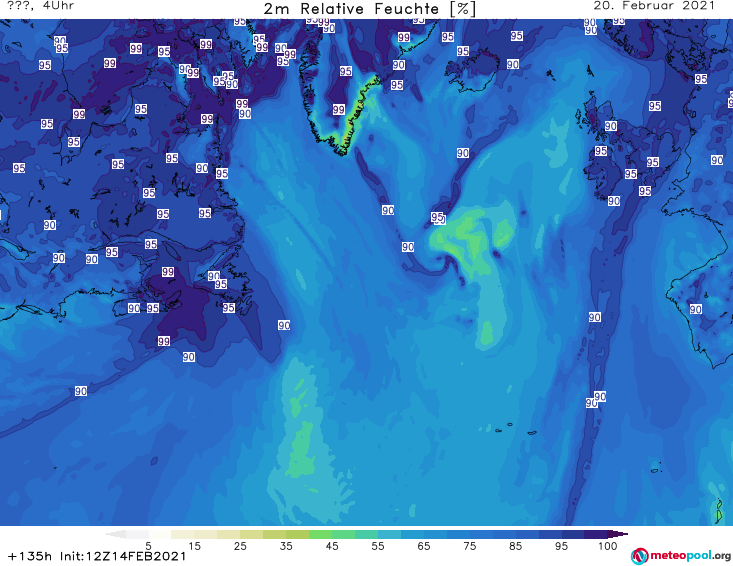The image size is (733, 566).
Task: Click the red circular meteopool logo icon
Action: click(639, 556)
